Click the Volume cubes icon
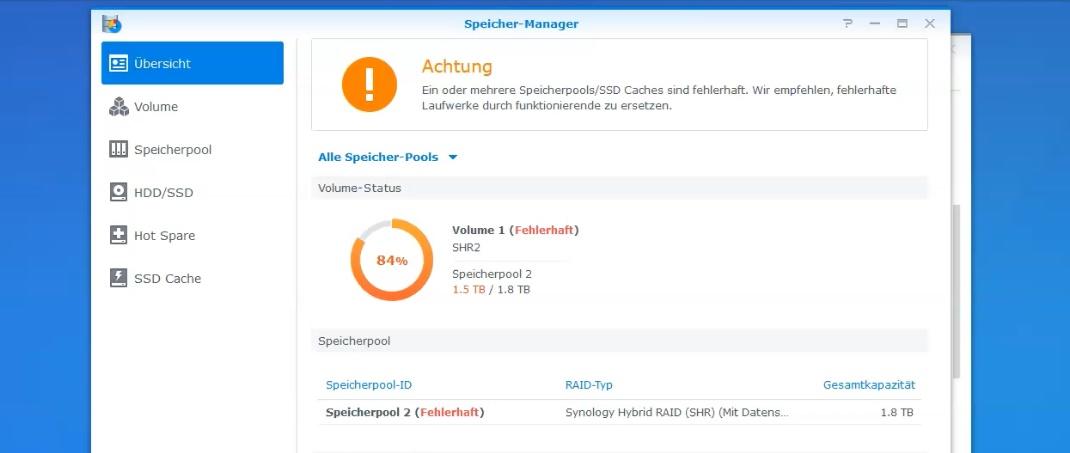Viewport: 1070px width, 453px height. tap(119, 106)
